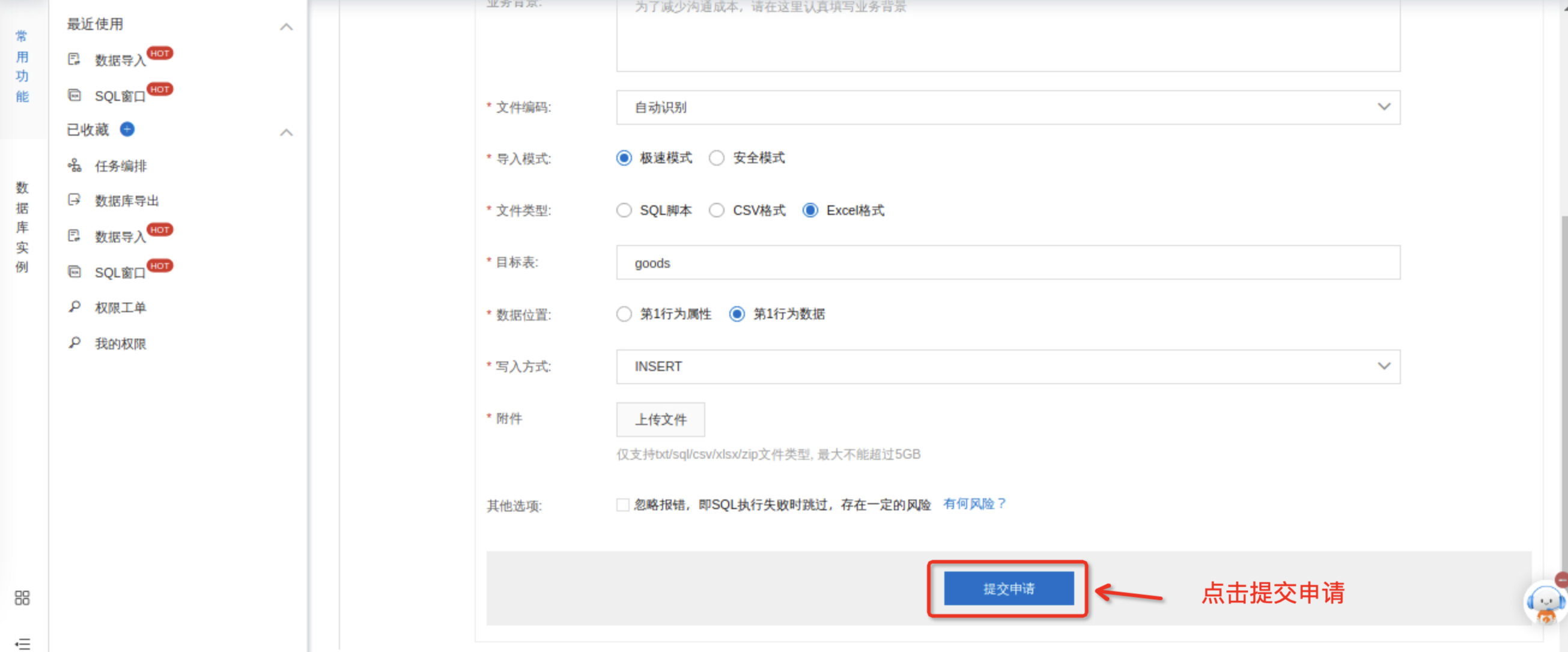
Task: Switch to 数据库实例 side tab
Action: point(22,227)
